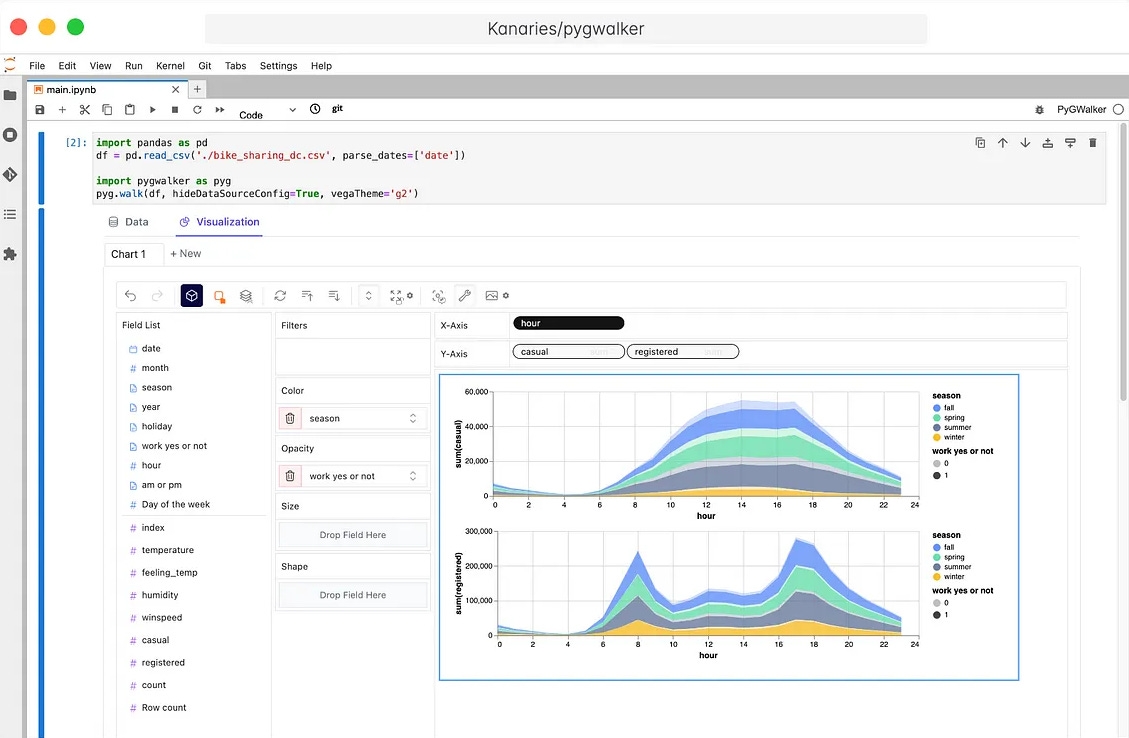Open the wrench chart settings icon
Screen dimensions: 1129x738
(x=465, y=296)
